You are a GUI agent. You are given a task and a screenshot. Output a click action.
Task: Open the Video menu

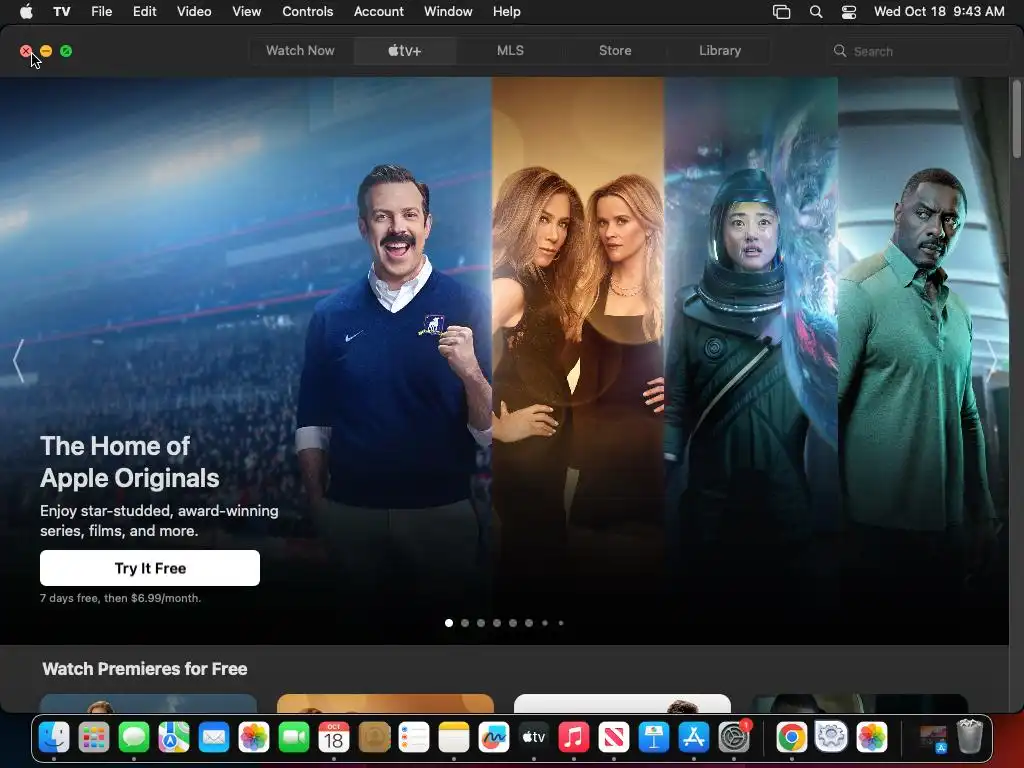pos(194,11)
